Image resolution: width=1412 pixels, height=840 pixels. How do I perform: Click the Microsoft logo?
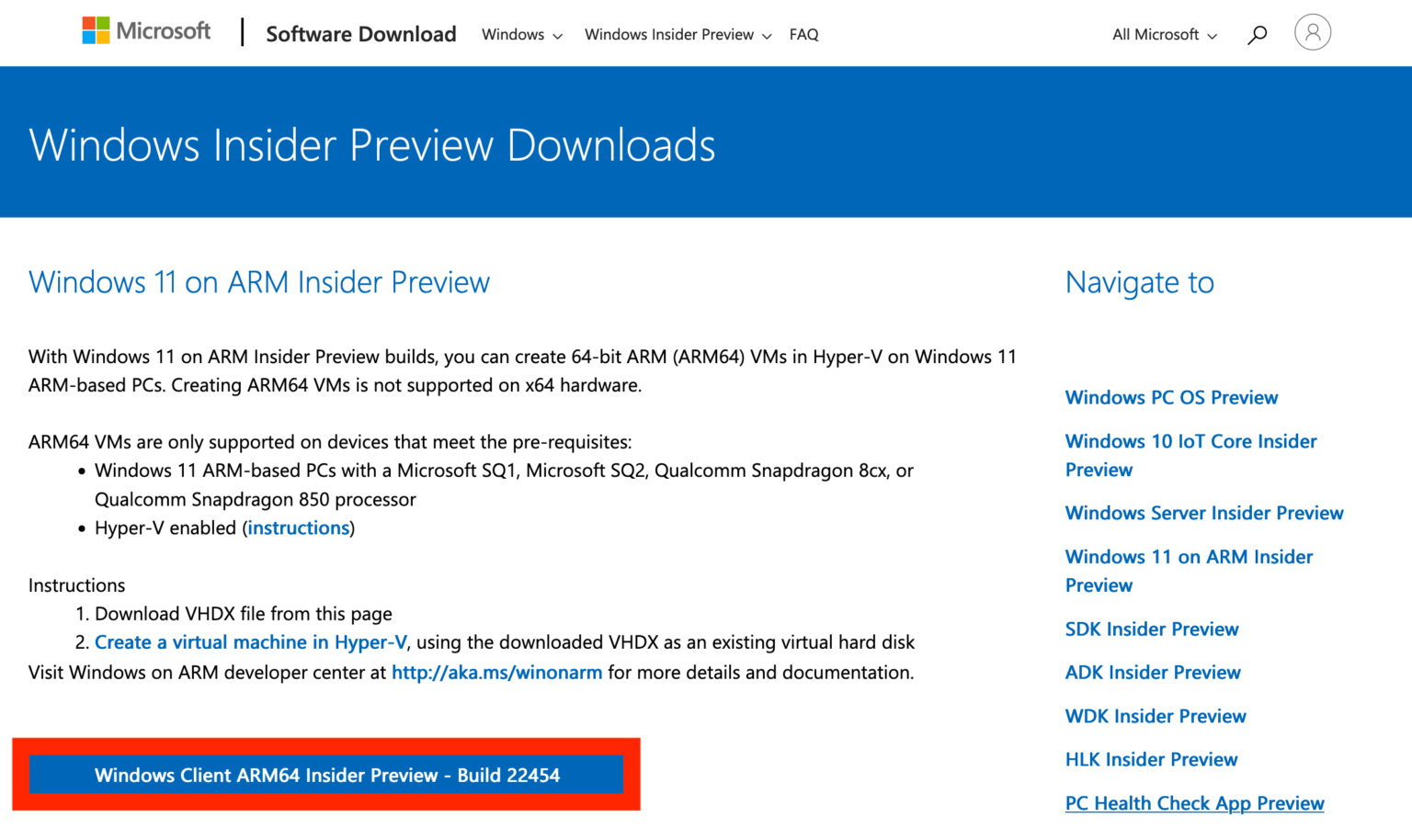146,31
